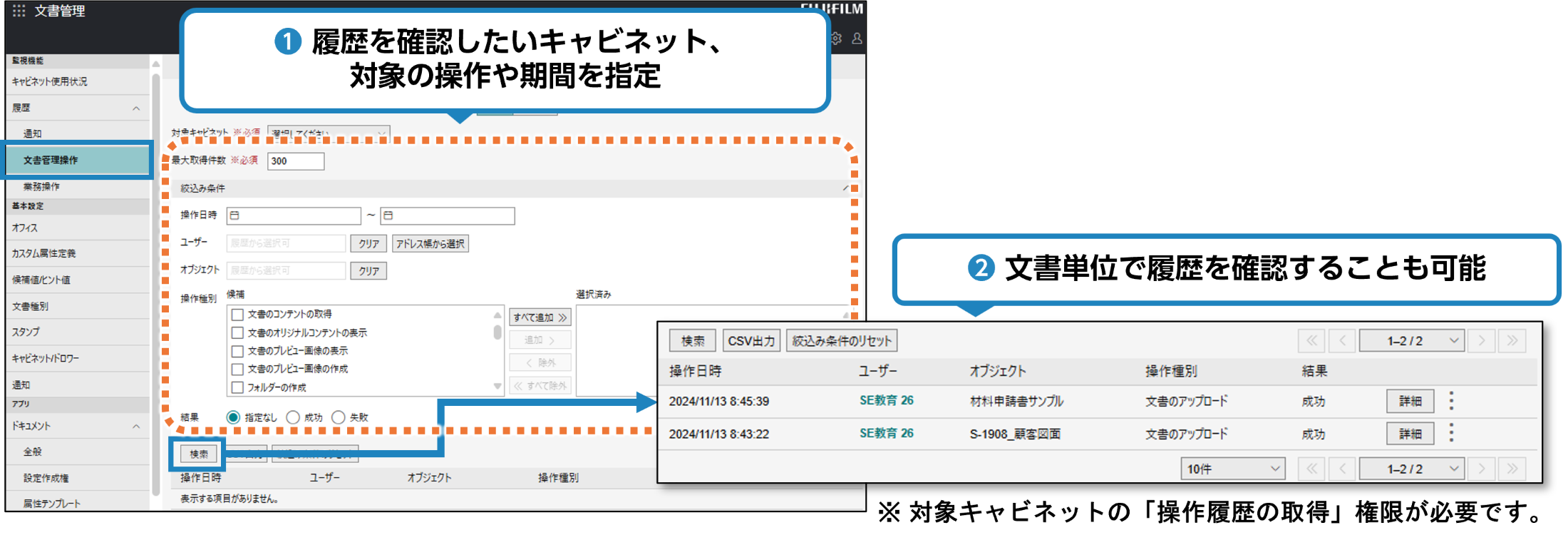This screenshot has height=540, width=1568.
Task: Go to next page in pager below results table
Action: coord(1482,469)
